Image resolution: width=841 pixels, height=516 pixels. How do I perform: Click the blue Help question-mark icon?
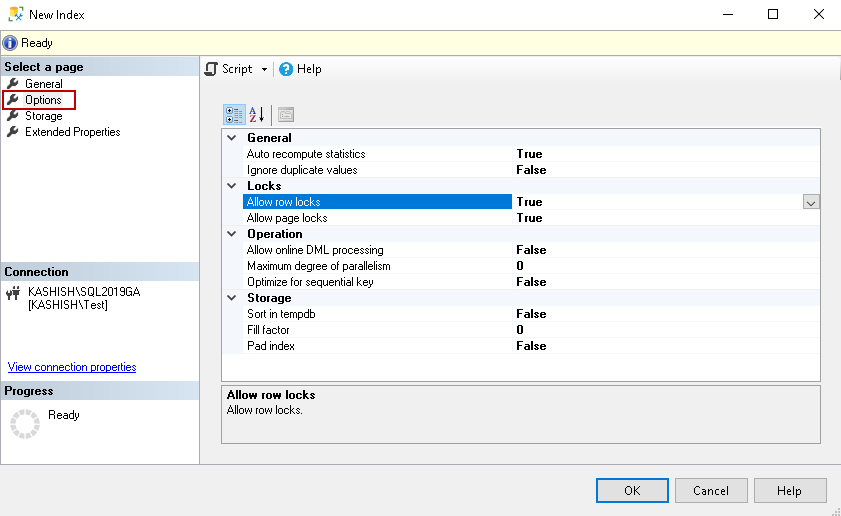[286, 69]
